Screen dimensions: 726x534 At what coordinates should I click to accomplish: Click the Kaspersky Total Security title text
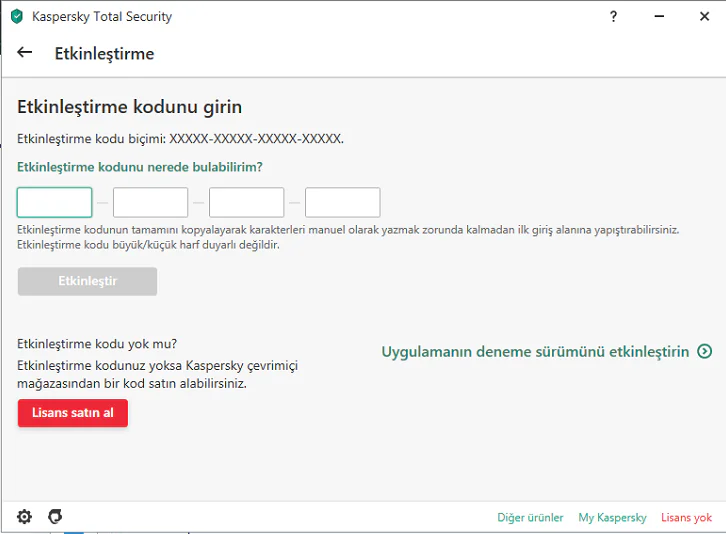pyautogui.click(x=102, y=17)
